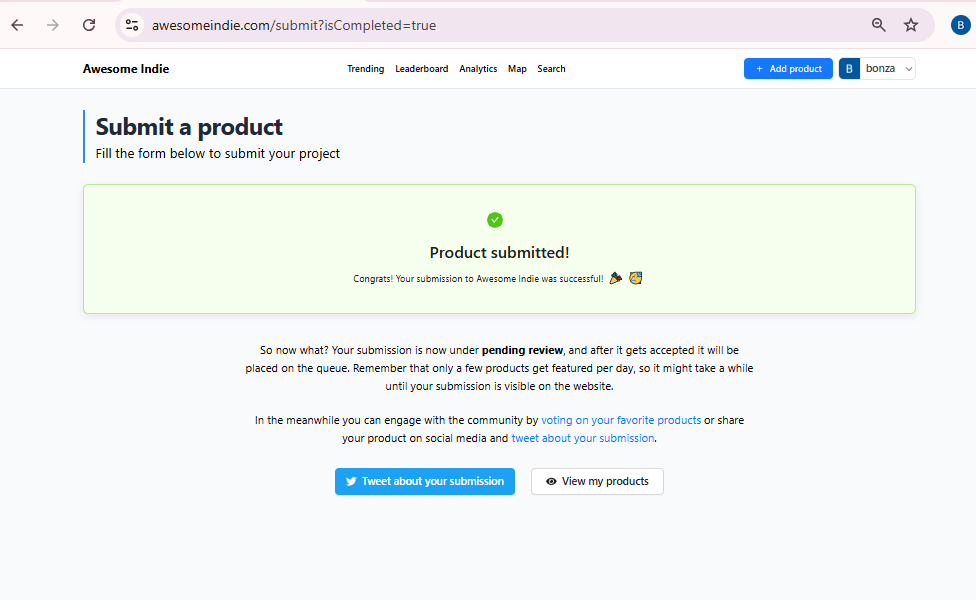Open site information icon in address bar
This screenshot has height=600, width=976.
coord(132,25)
